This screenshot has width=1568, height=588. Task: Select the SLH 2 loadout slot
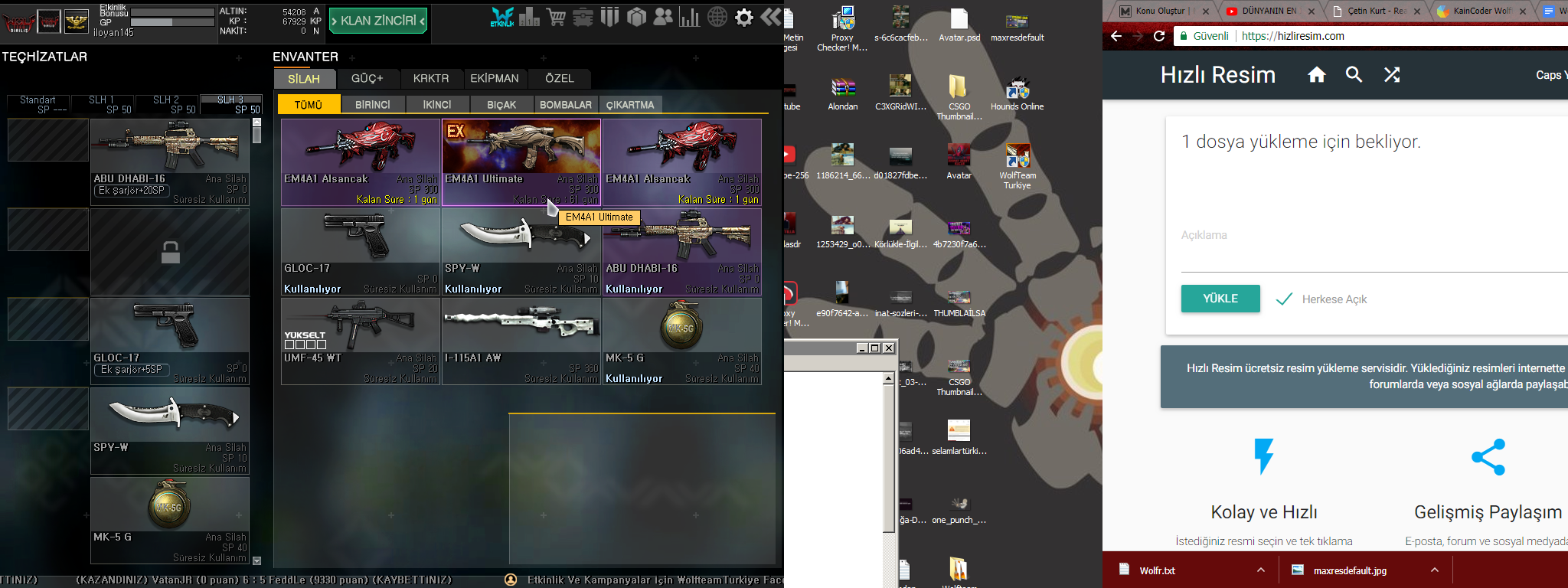click(167, 105)
